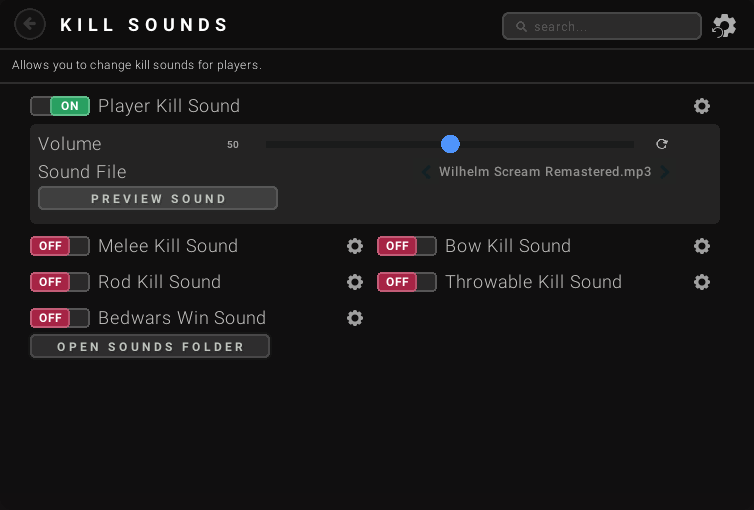
Task: Select the previous sound file with the left chevron
Action: 426,172
